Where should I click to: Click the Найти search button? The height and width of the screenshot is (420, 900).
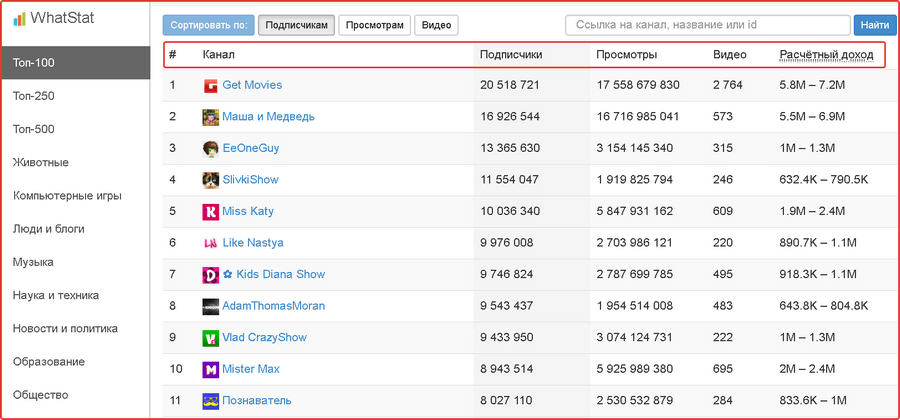pos(875,25)
